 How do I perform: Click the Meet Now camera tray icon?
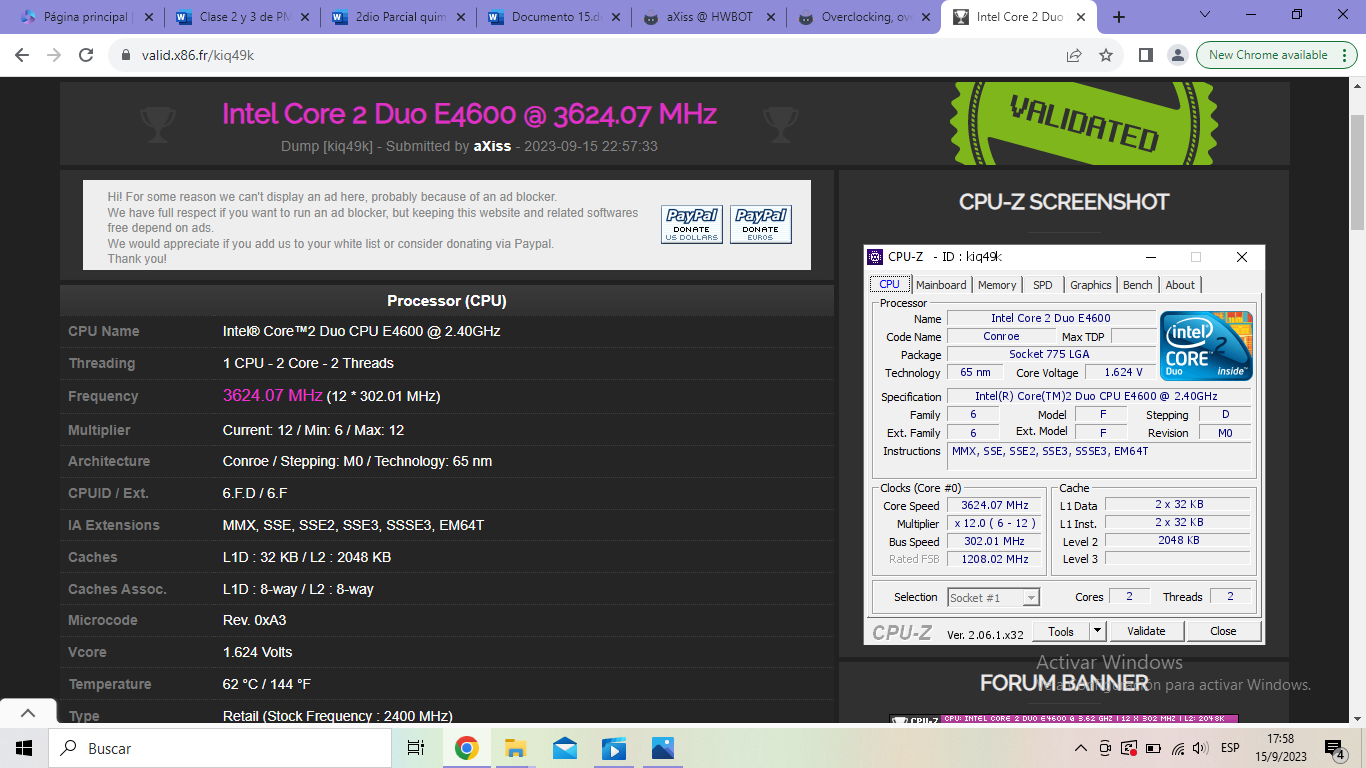pos(1105,748)
